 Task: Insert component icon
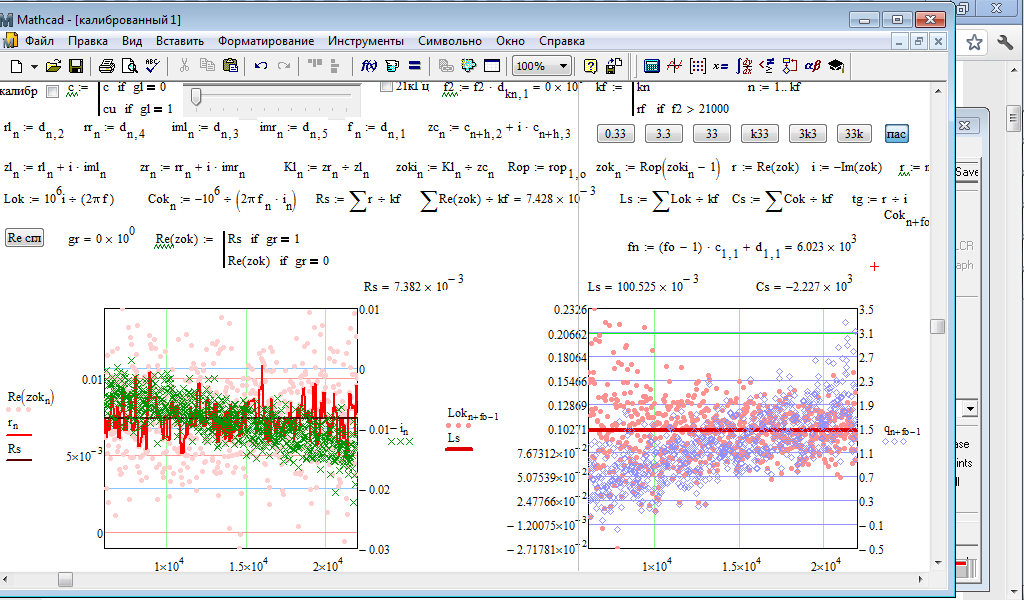pyautogui.click(x=468, y=66)
